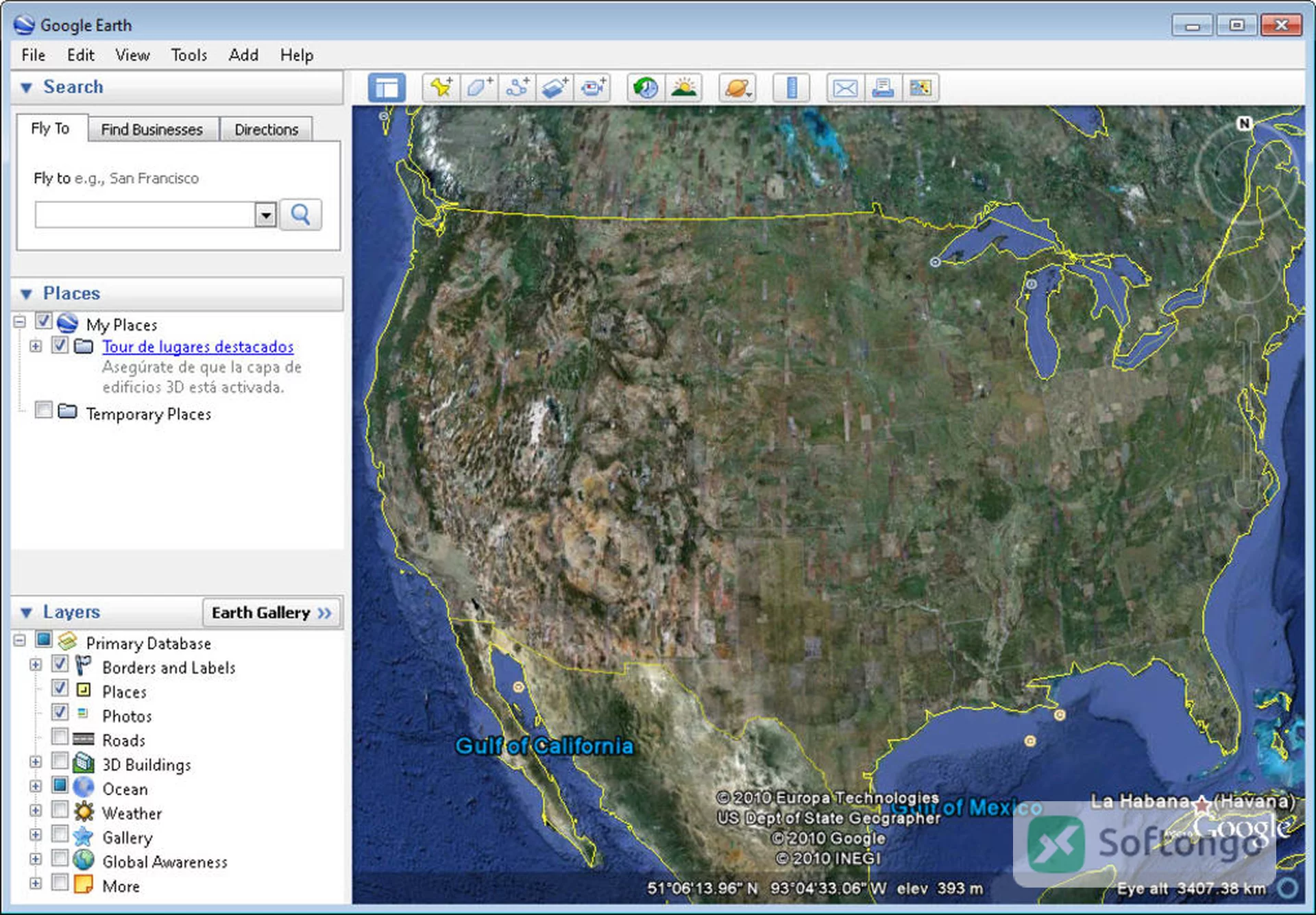Add an image overlay from the toolbar

tap(555, 88)
